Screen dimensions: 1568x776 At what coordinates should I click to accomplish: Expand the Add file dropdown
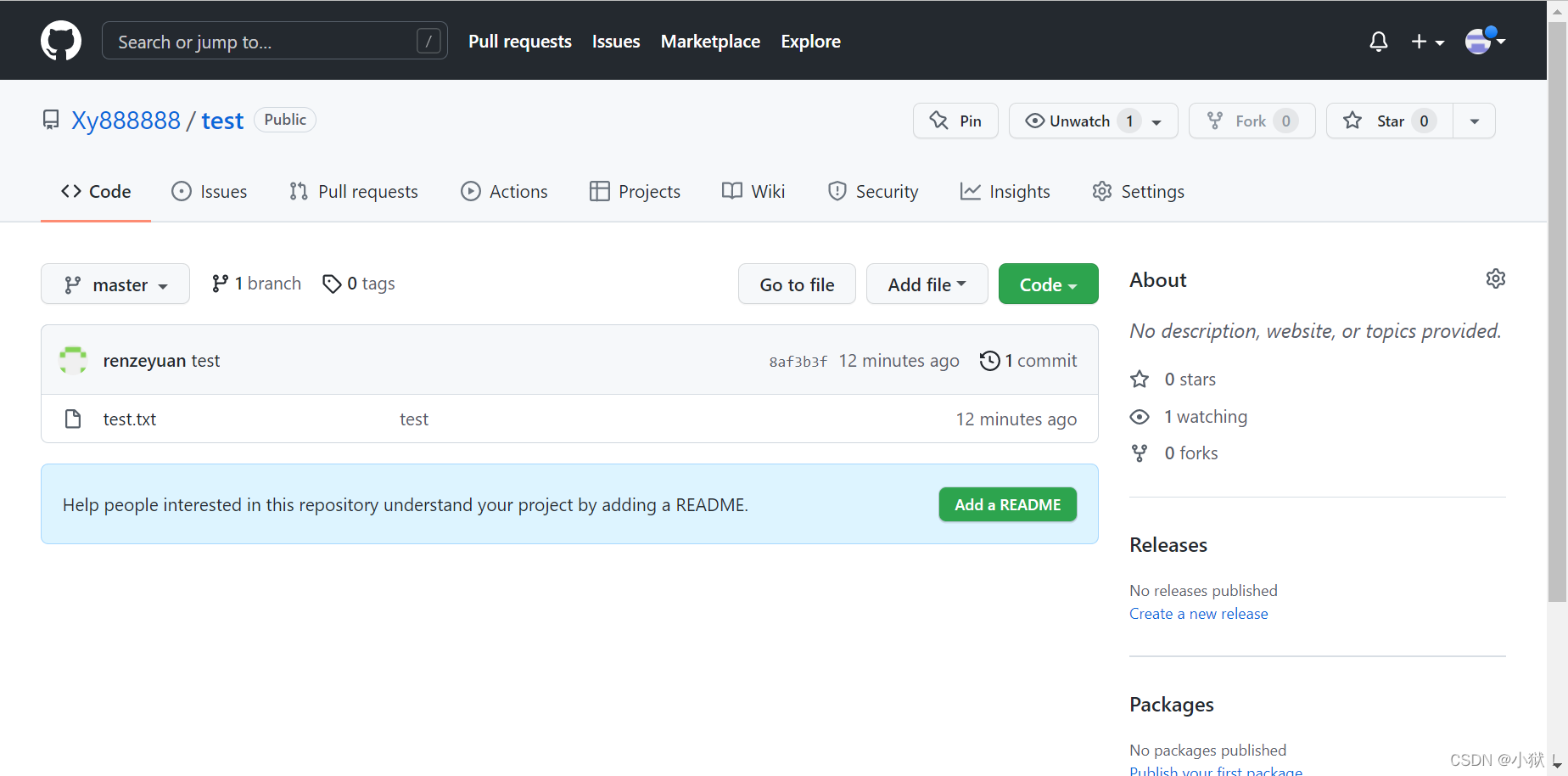click(x=927, y=284)
